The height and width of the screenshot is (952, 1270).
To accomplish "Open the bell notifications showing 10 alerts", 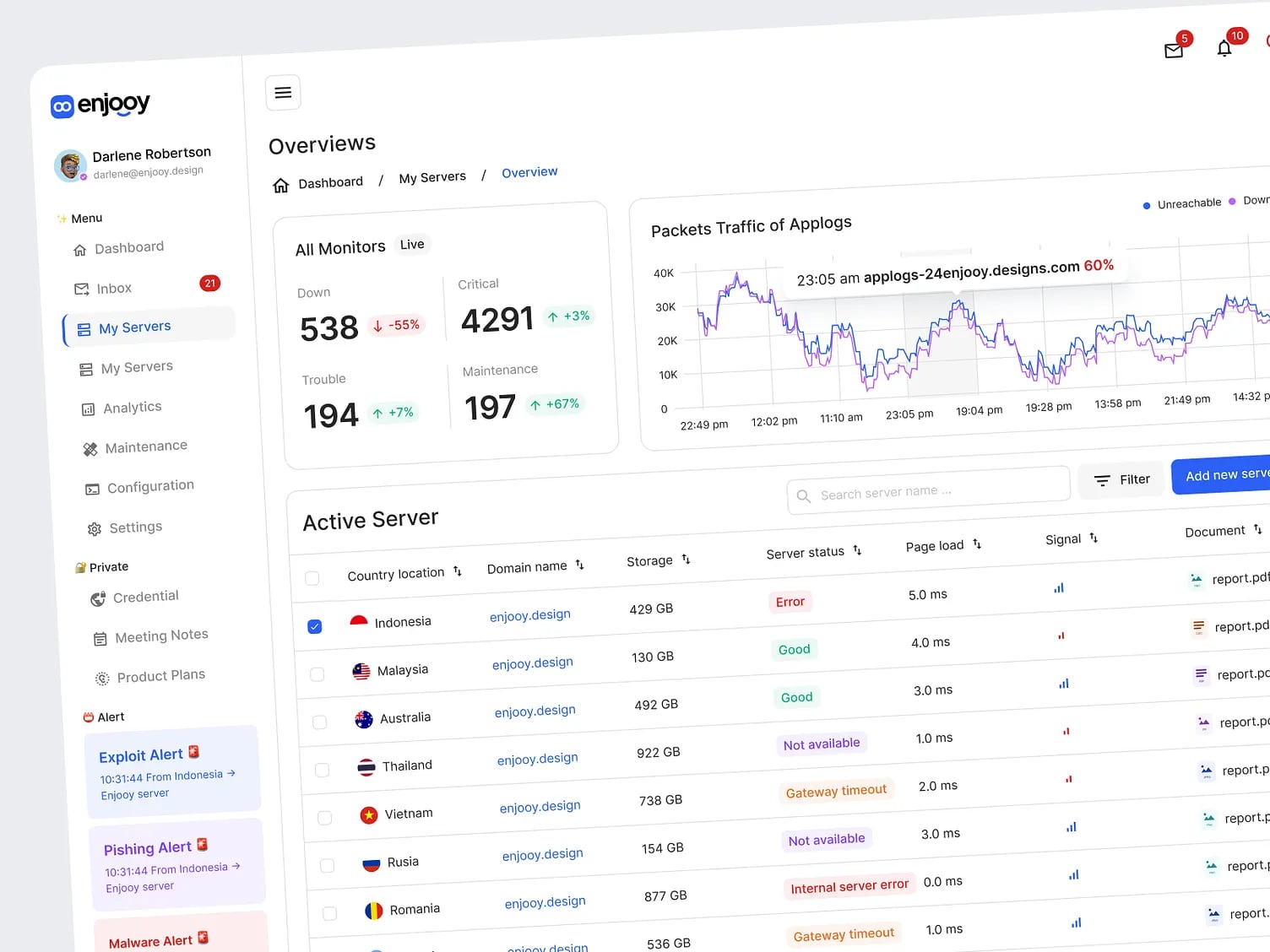I will click(1224, 48).
